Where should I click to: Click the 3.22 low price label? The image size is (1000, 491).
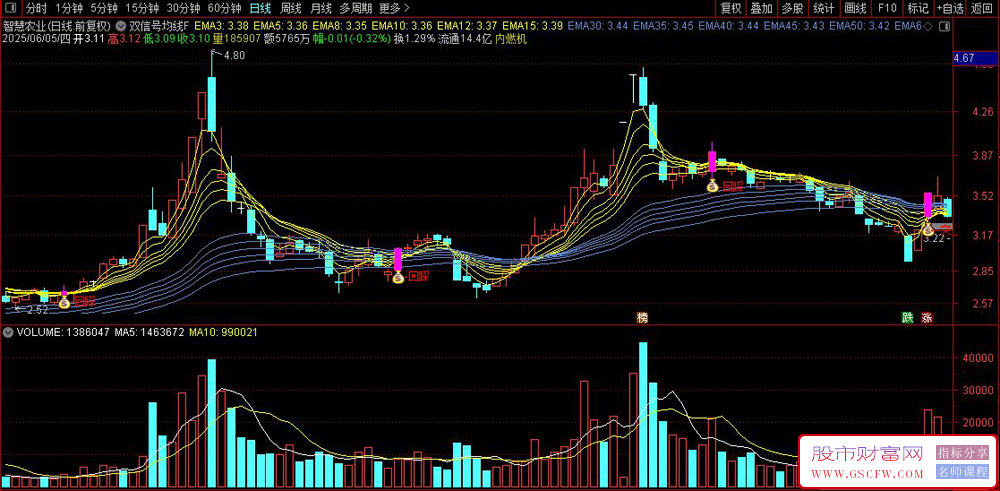coord(934,239)
